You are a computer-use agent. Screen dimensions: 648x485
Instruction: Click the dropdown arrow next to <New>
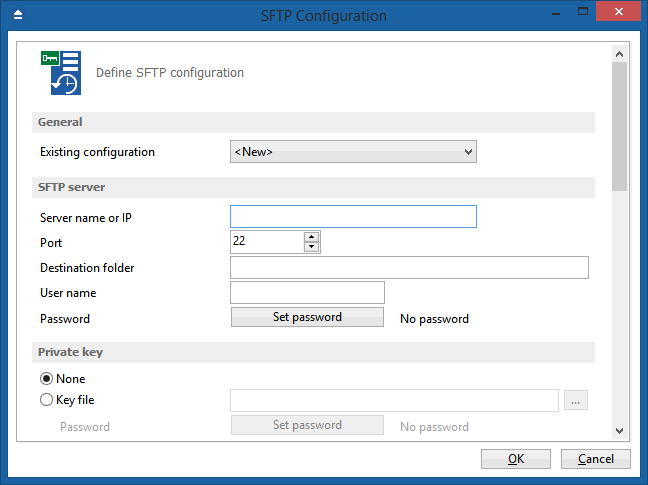[468, 152]
